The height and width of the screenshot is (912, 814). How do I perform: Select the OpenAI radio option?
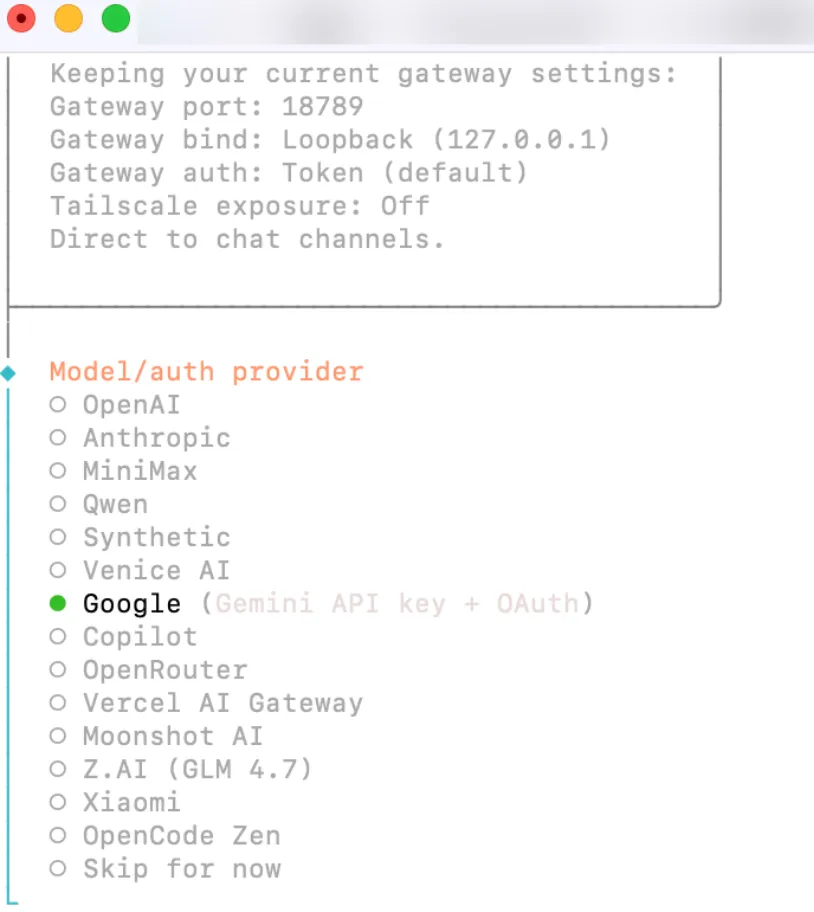coord(115,404)
